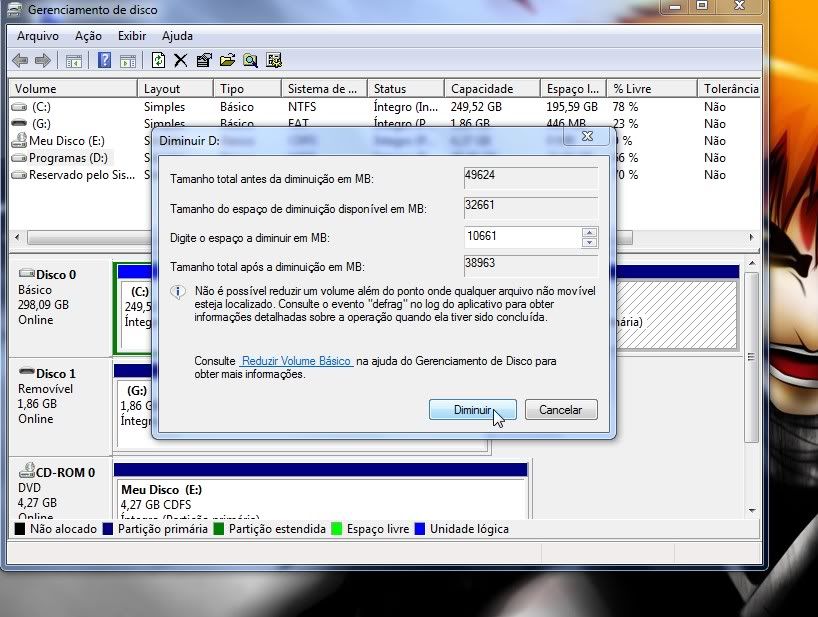Screen dimensions: 818x617
Task: Sort by the Capacidade column header
Action: coord(482,89)
